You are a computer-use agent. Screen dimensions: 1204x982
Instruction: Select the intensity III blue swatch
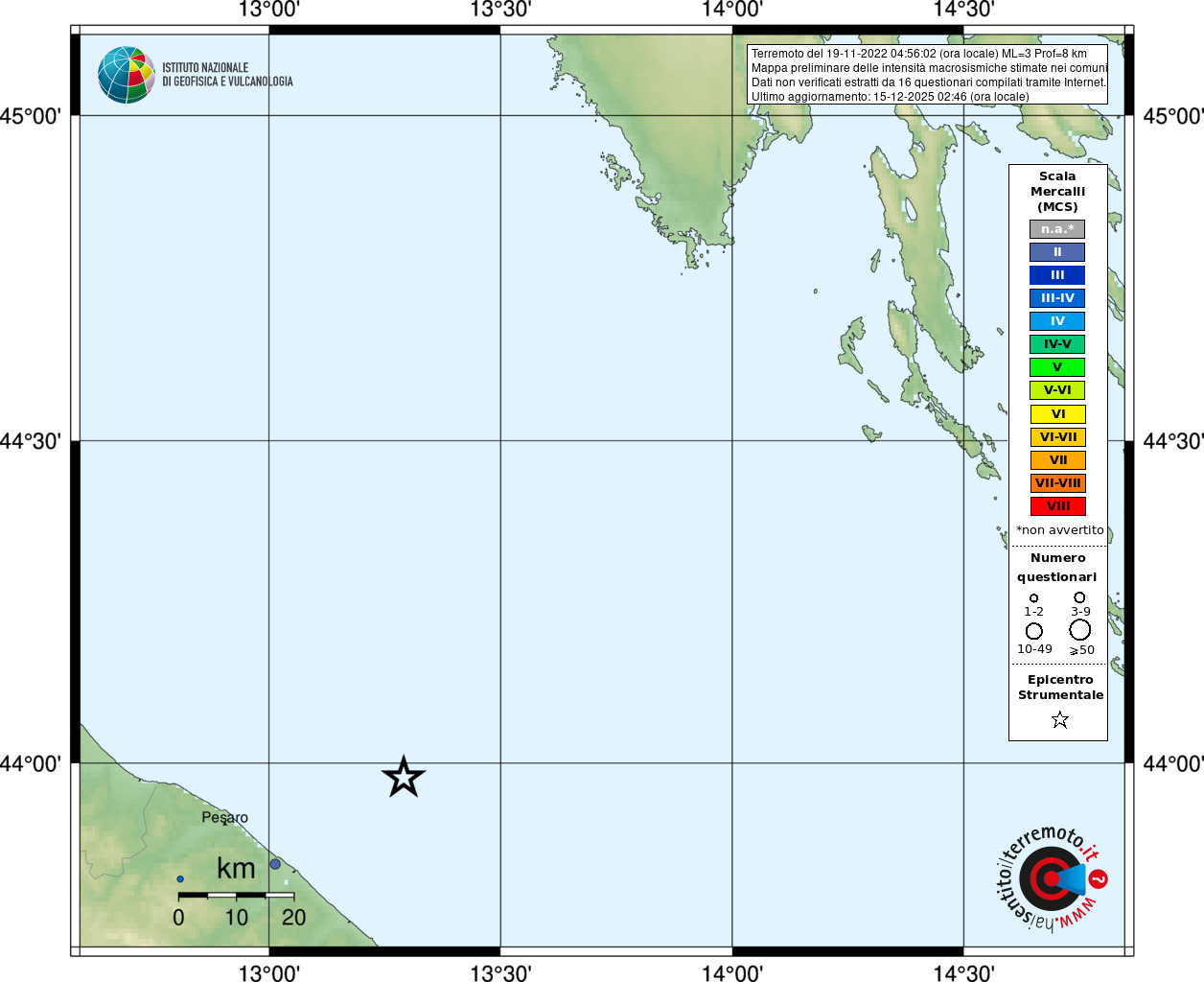click(1057, 275)
